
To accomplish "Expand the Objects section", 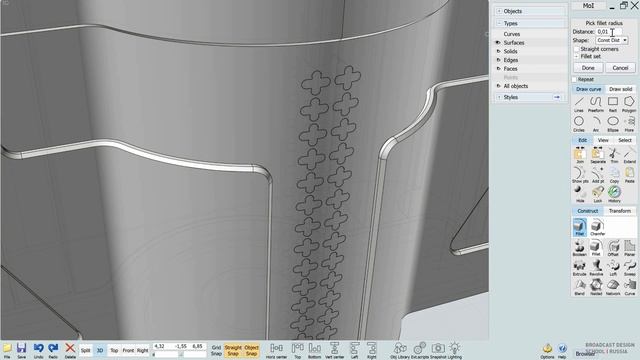I will 499,11.
